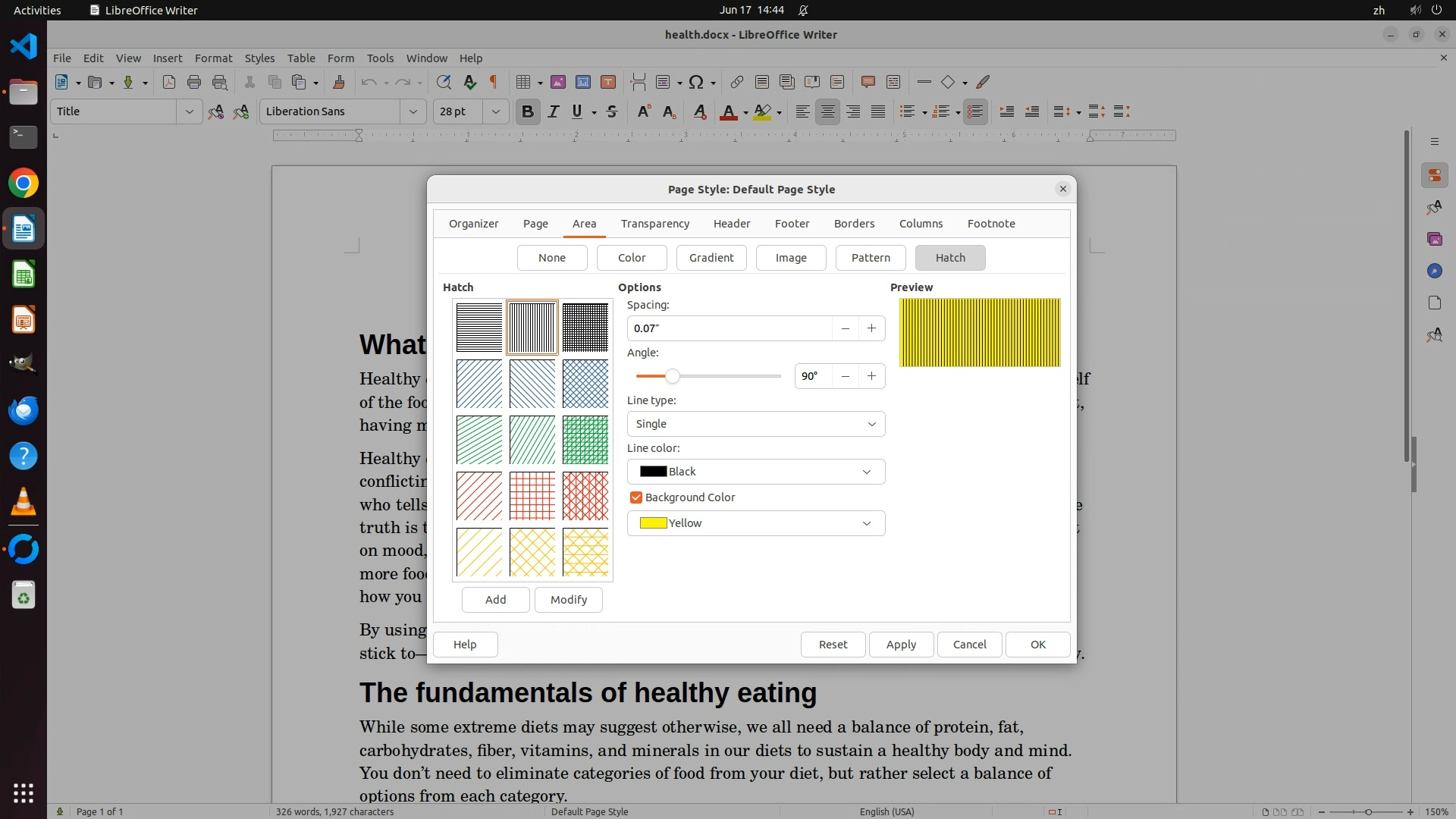Open the sidebar Navigator compass icon
Image resolution: width=1456 pixels, height=819 pixels.
point(1434,271)
